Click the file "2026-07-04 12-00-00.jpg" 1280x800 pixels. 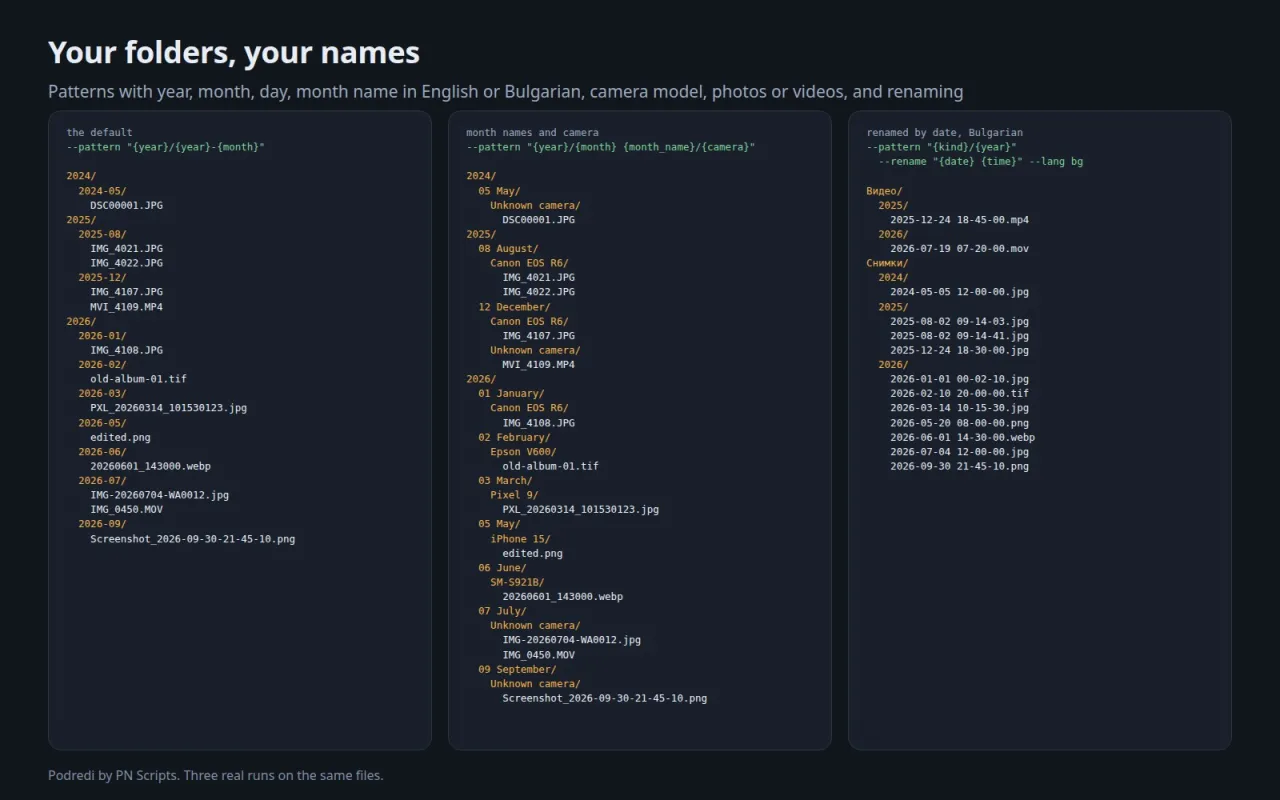pyautogui.click(x=959, y=452)
